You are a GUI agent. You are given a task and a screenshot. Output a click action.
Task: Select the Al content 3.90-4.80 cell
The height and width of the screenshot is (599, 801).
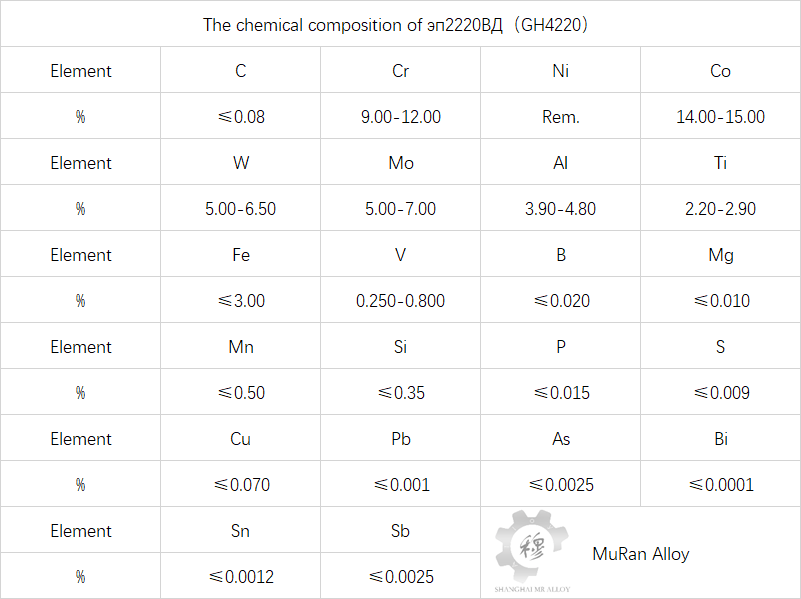(x=560, y=209)
